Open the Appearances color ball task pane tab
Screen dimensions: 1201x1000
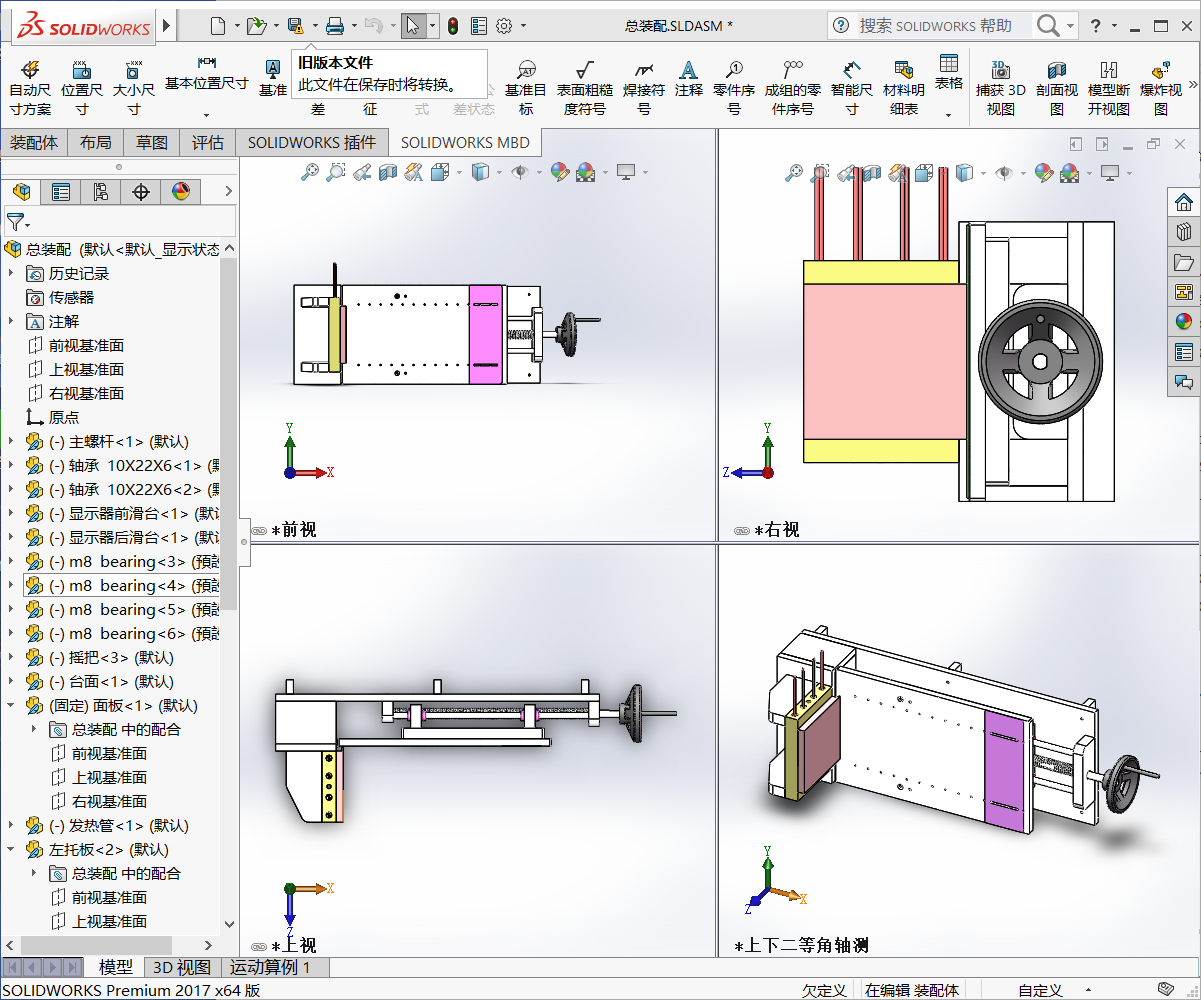1184,322
